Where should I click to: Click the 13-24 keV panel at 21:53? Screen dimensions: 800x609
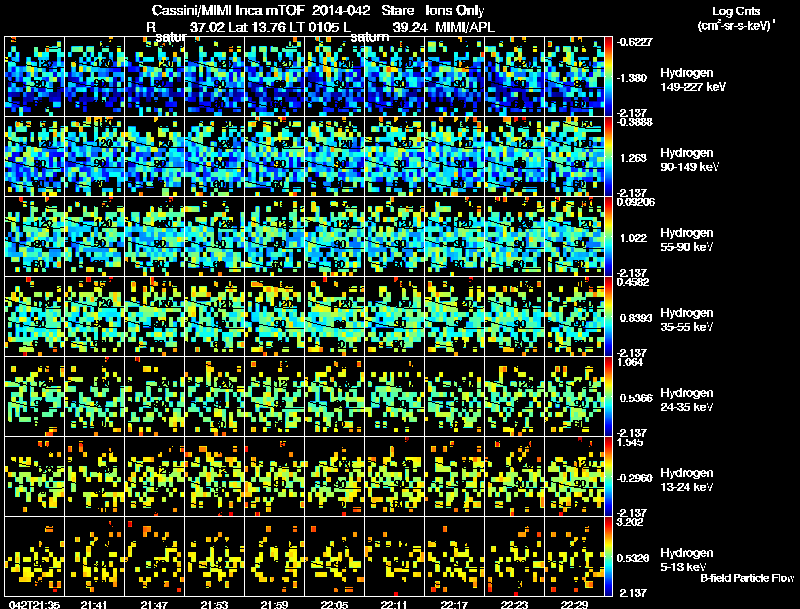[x=215, y=476]
